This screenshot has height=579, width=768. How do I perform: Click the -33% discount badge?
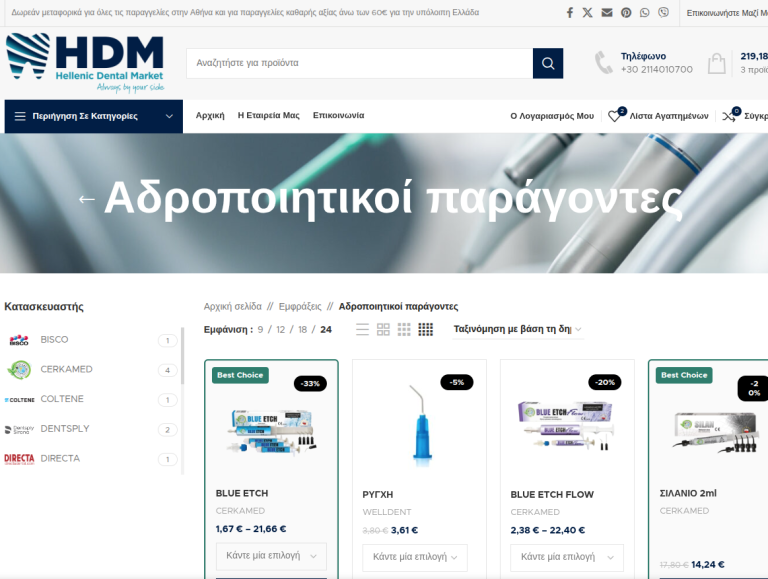pos(310,384)
